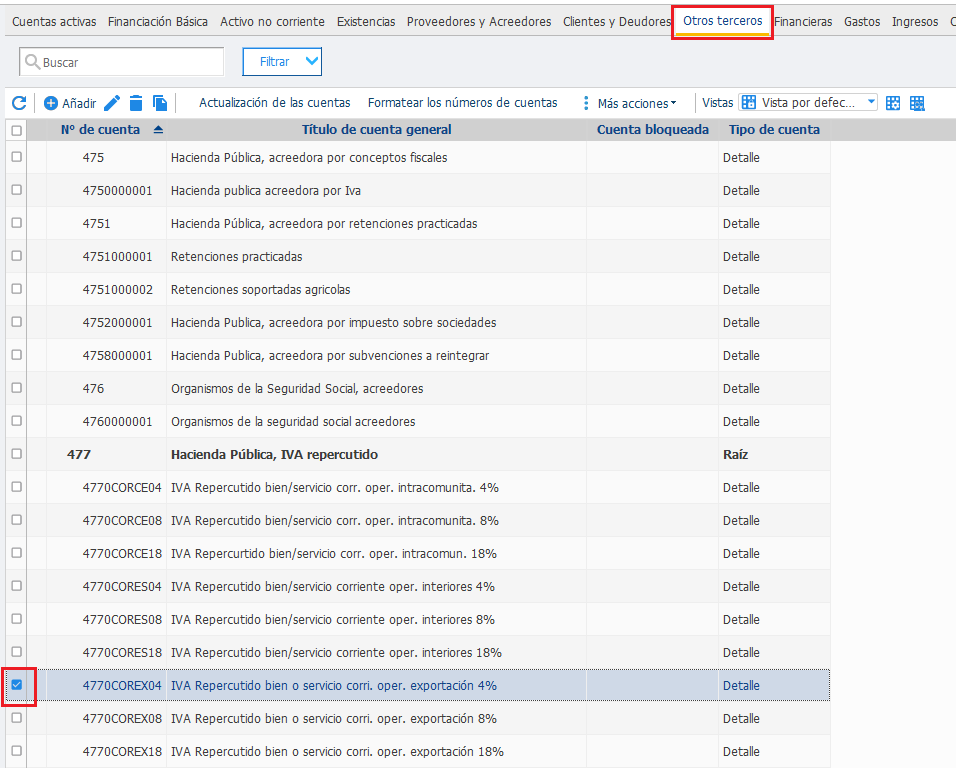Click into the Buscar search field
The width and height of the screenshot is (956, 768).
tap(122, 62)
